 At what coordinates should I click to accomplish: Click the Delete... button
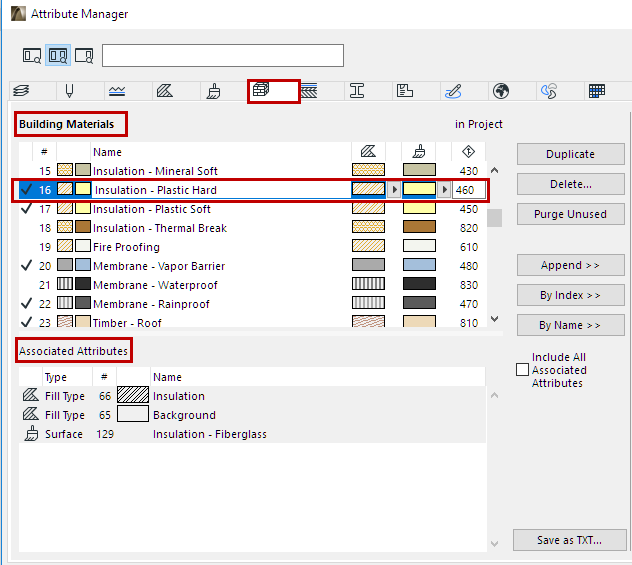570,184
